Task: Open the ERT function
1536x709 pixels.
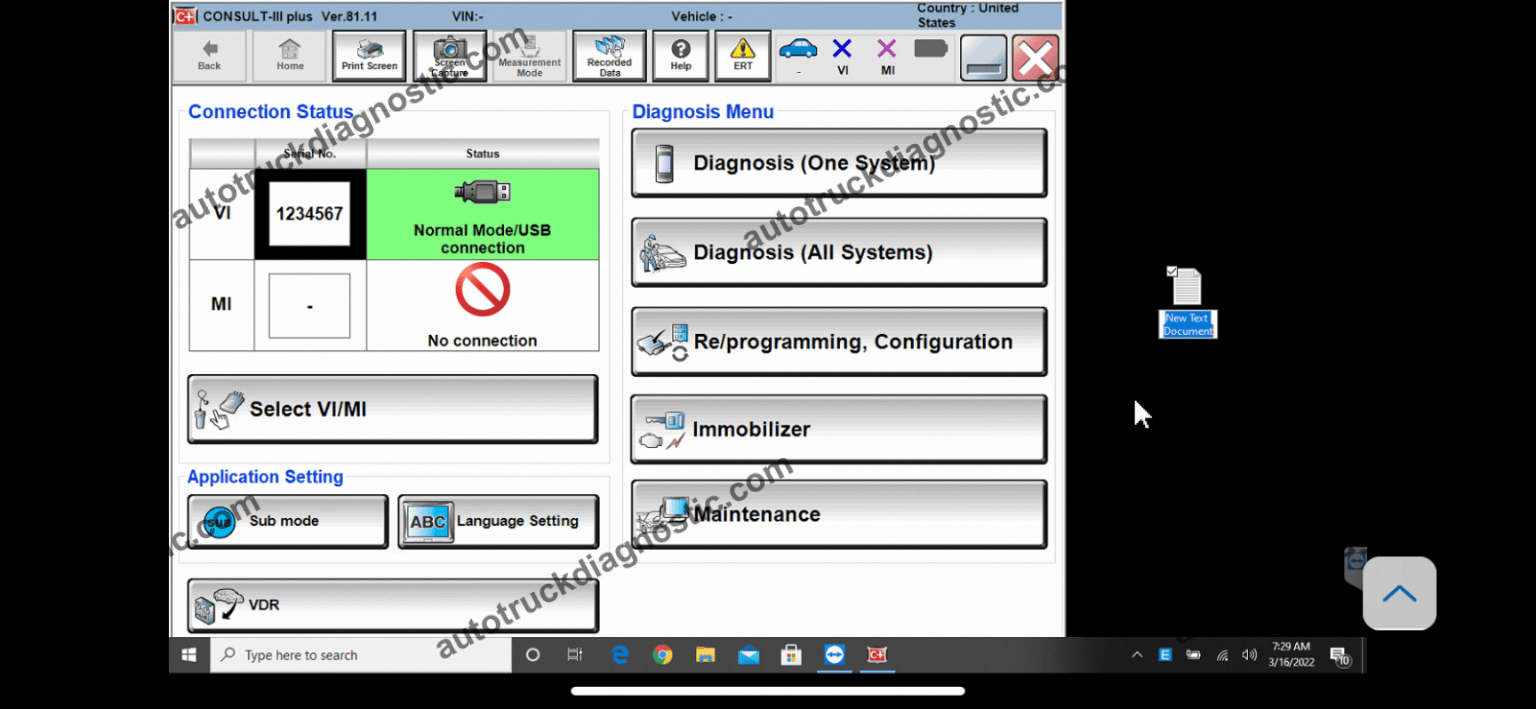Action: [742, 56]
